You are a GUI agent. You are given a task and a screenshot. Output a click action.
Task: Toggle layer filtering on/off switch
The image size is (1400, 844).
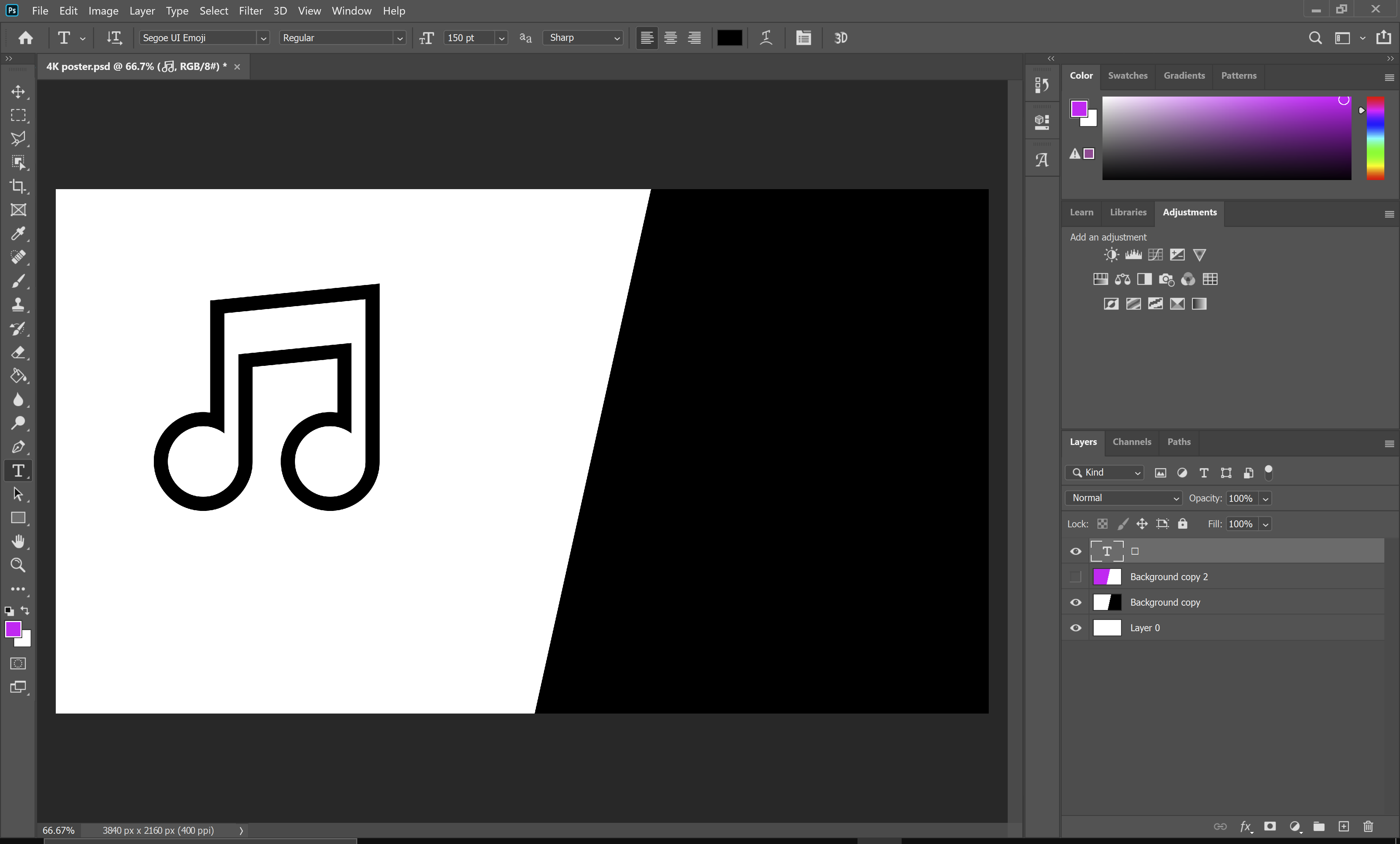coord(1268,473)
